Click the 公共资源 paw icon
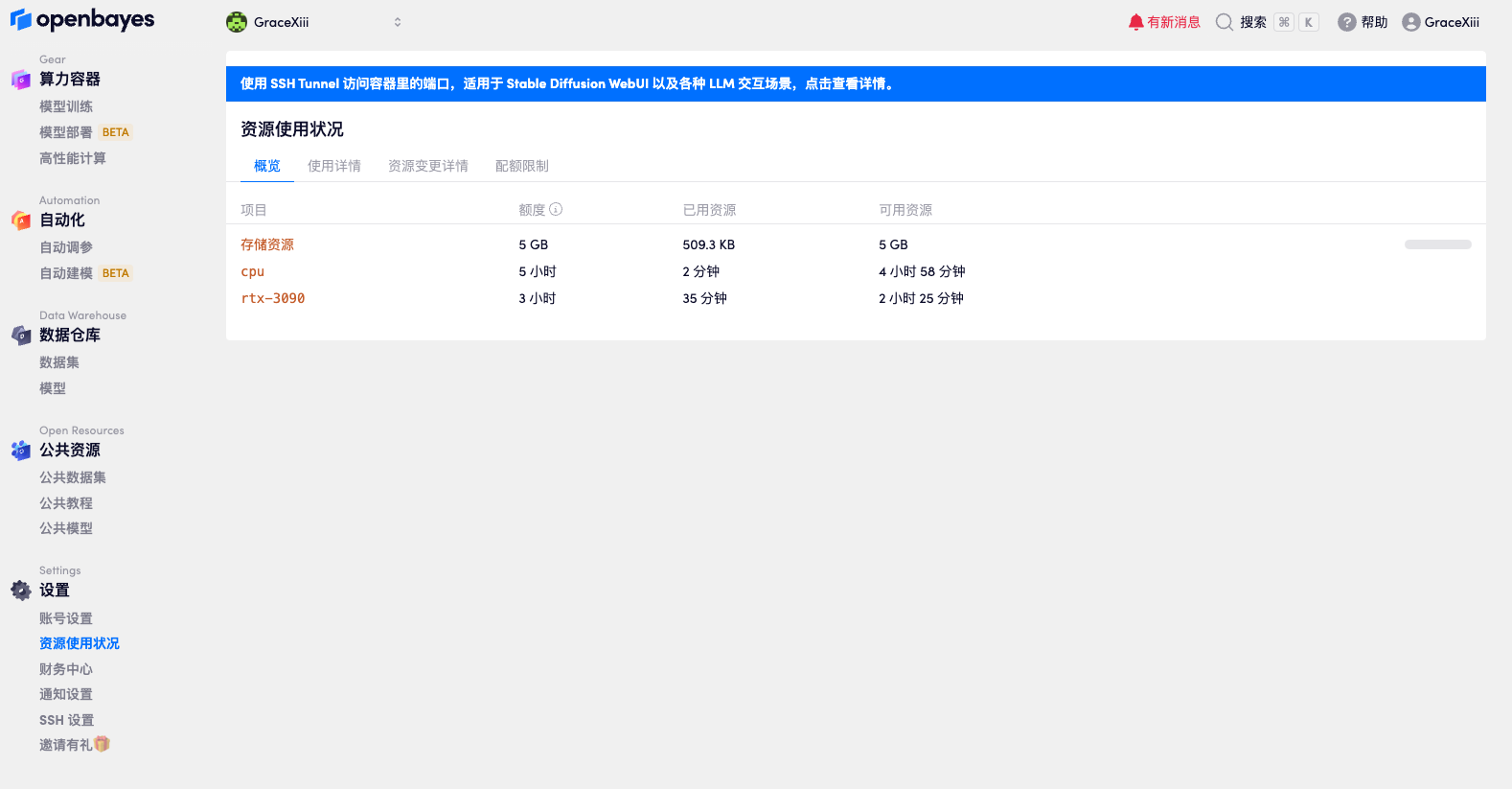The image size is (1512, 789). (x=21, y=451)
